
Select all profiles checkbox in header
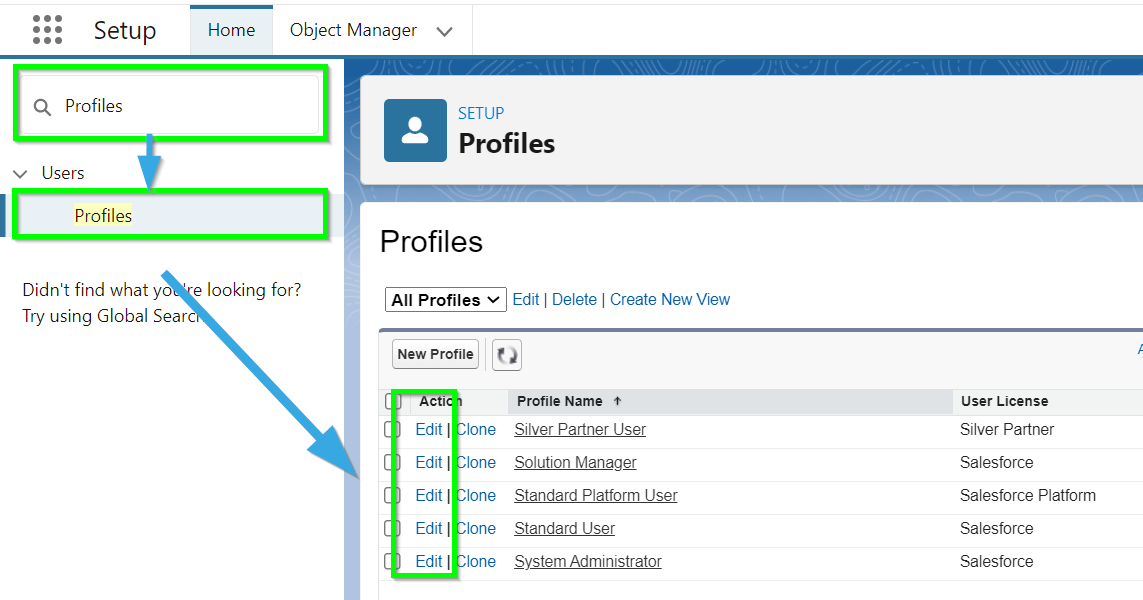coord(393,401)
